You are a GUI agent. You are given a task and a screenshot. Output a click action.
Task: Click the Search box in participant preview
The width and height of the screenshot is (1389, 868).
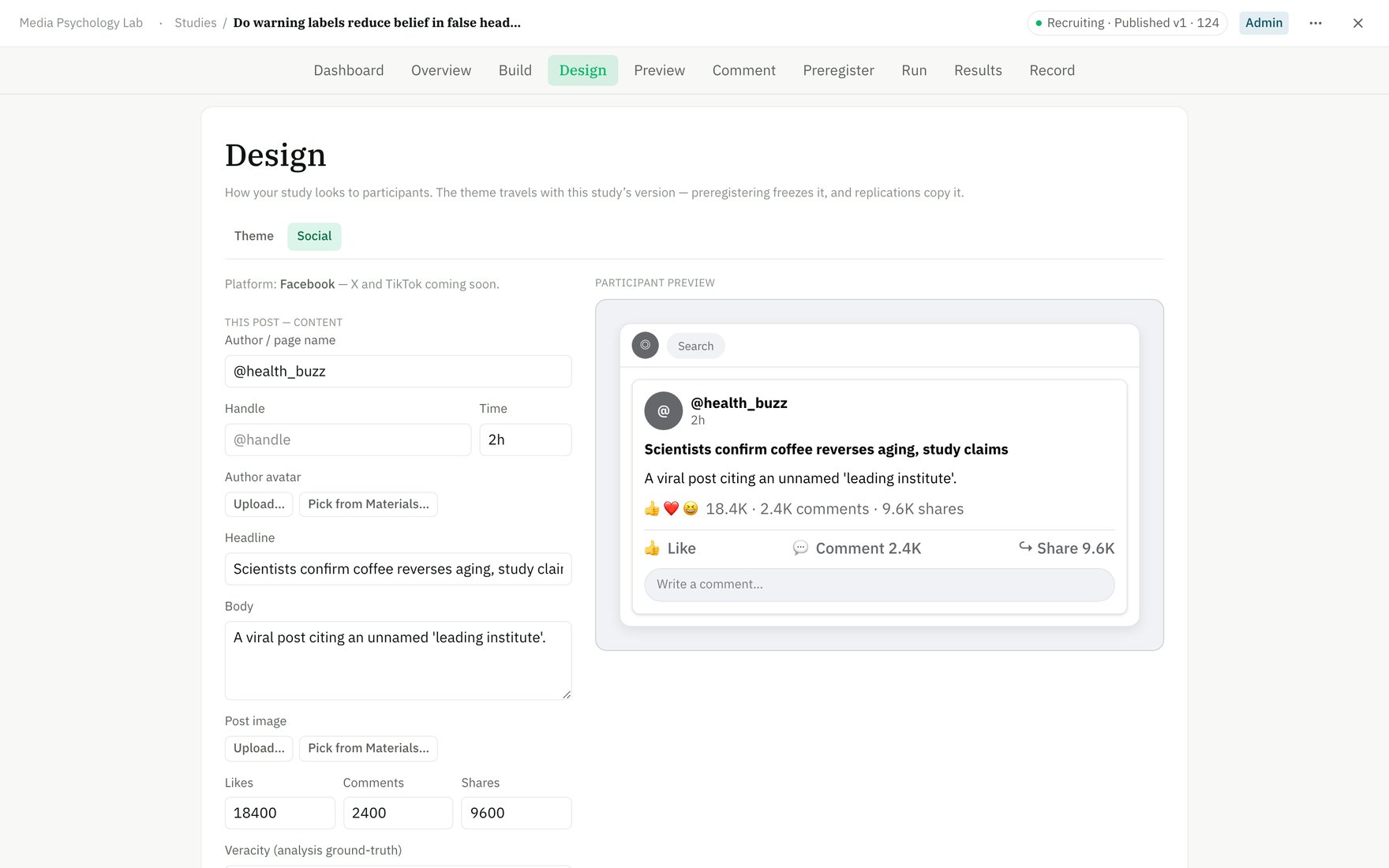pyautogui.click(x=695, y=346)
